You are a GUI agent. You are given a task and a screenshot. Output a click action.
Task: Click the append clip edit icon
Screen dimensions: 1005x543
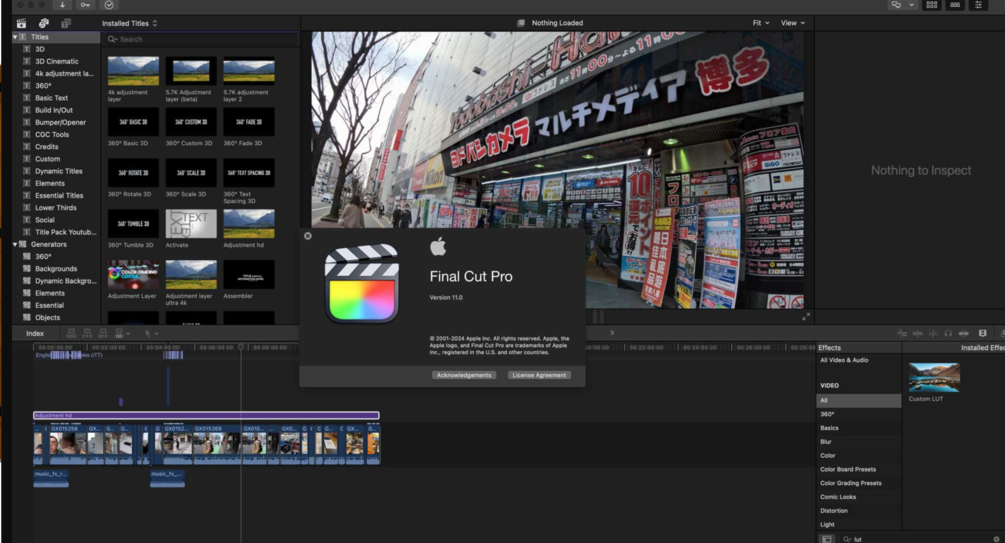tap(103, 333)
